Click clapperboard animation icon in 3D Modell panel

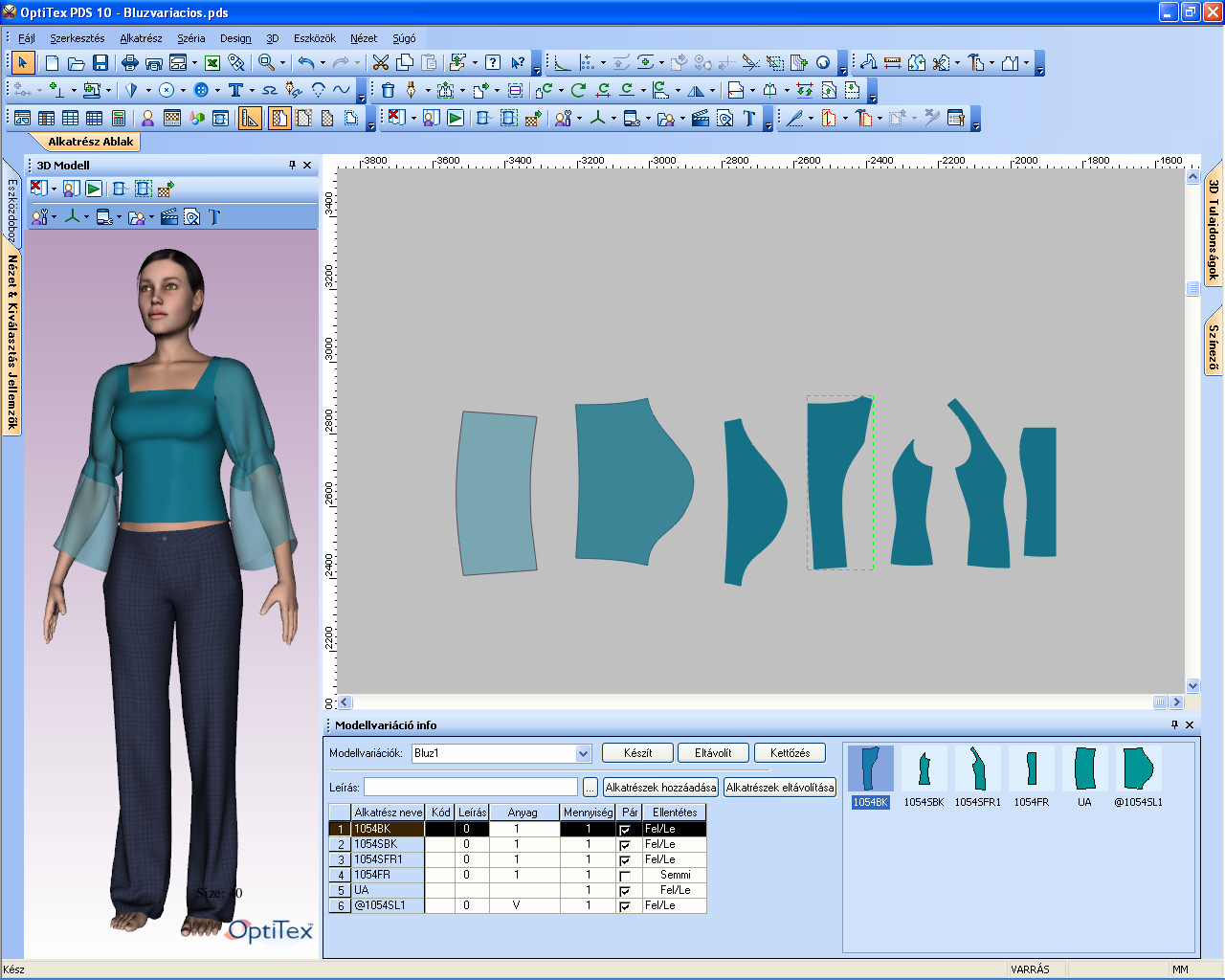point(169,217)
